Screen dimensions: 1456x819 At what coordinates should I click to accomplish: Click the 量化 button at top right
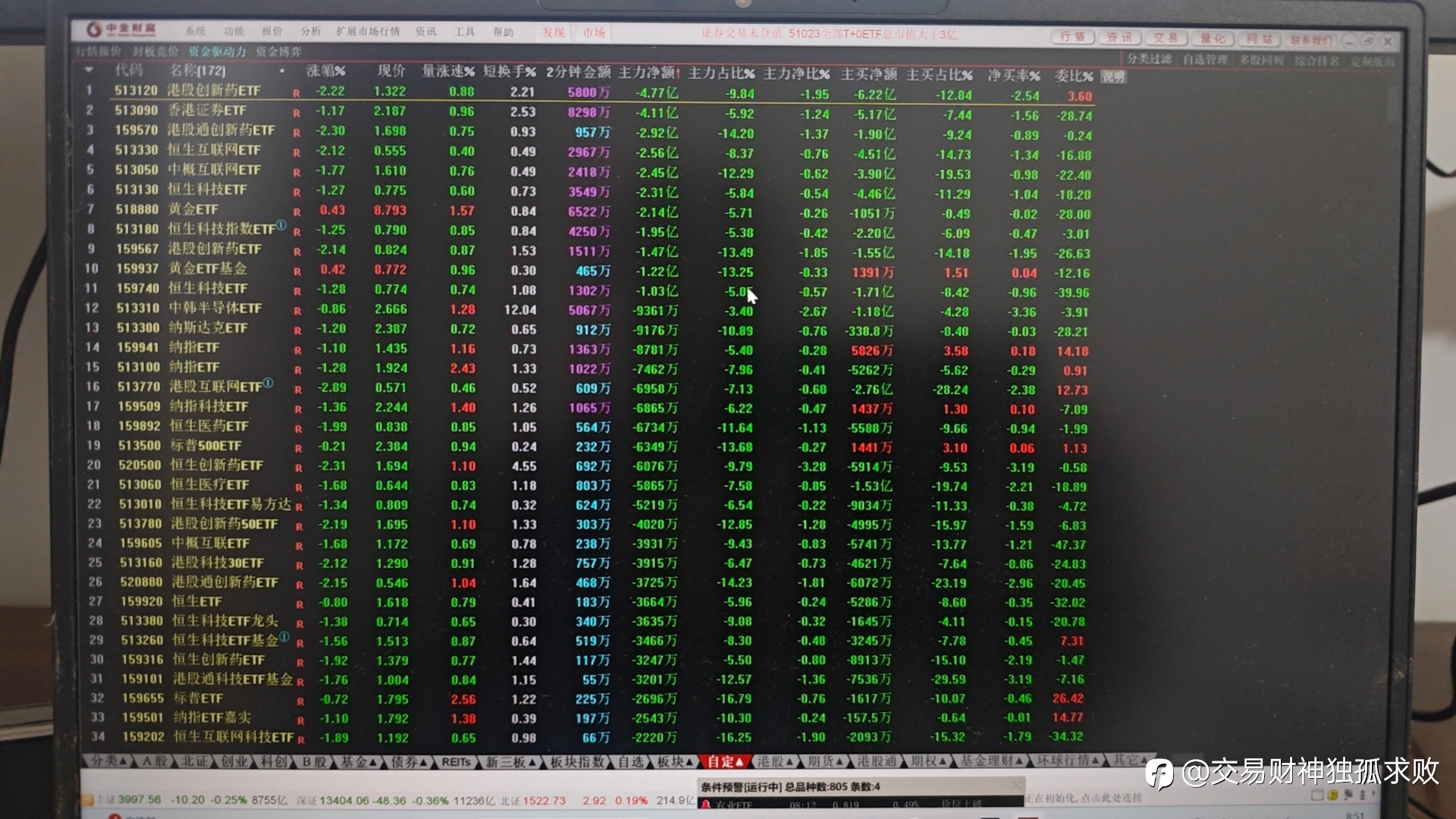(x=1213, y=38)
